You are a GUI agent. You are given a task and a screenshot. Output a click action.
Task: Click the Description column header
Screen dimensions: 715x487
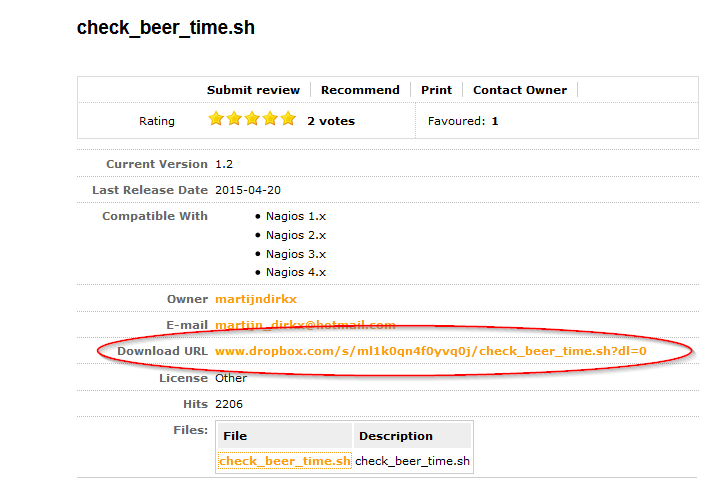396,436
